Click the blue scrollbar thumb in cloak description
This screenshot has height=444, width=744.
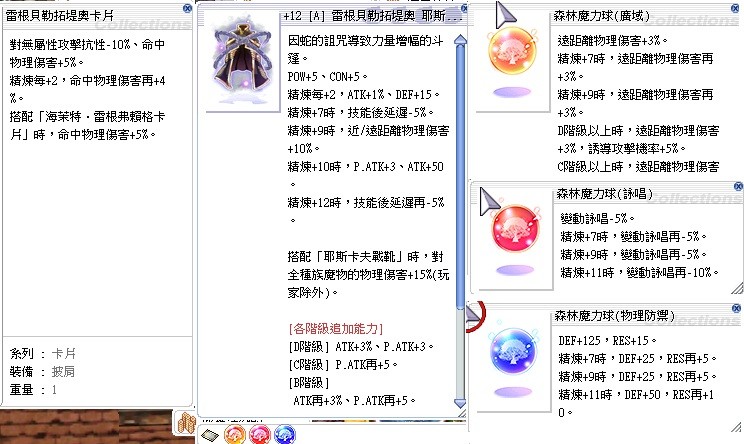(x=460, y=178)
